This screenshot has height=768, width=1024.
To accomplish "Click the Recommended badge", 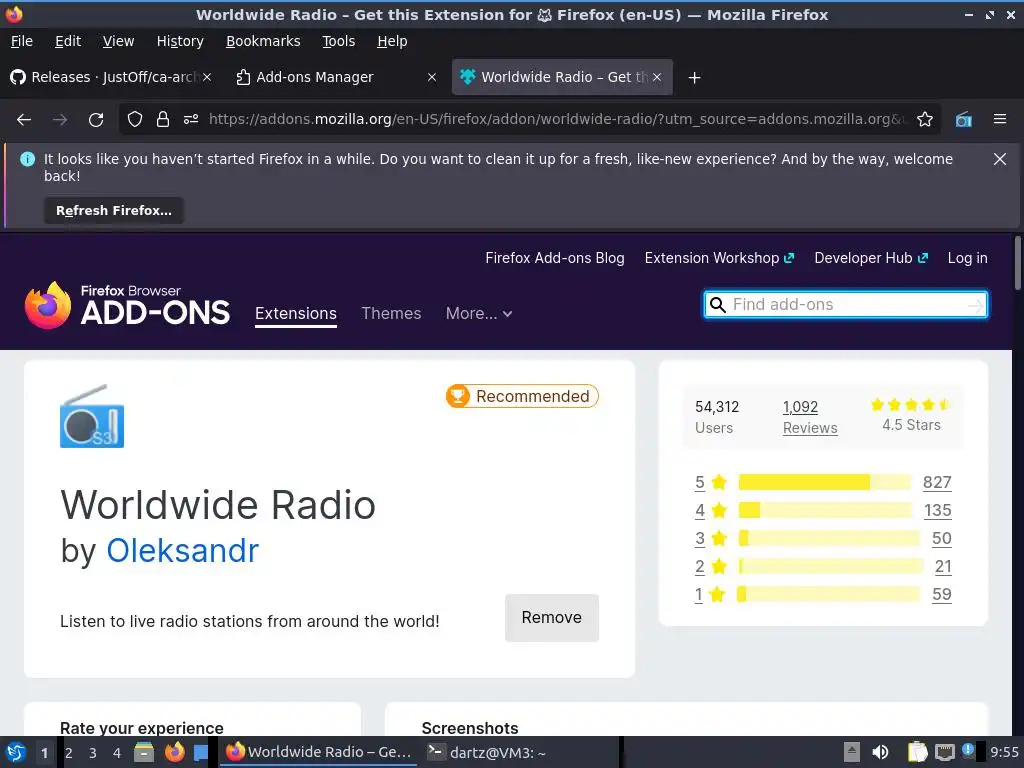I will point(522,396).
